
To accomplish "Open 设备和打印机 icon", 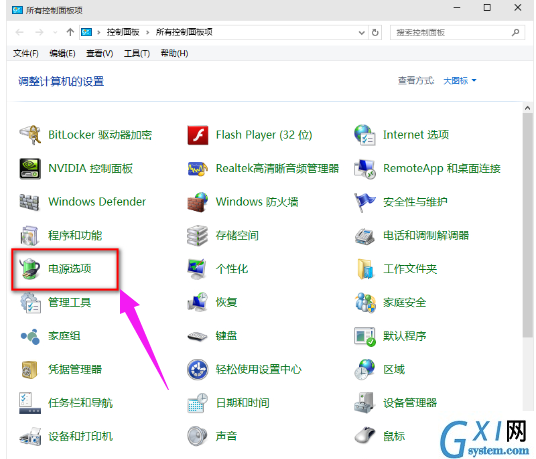I will pyautogui.click(x=30, y=436).
